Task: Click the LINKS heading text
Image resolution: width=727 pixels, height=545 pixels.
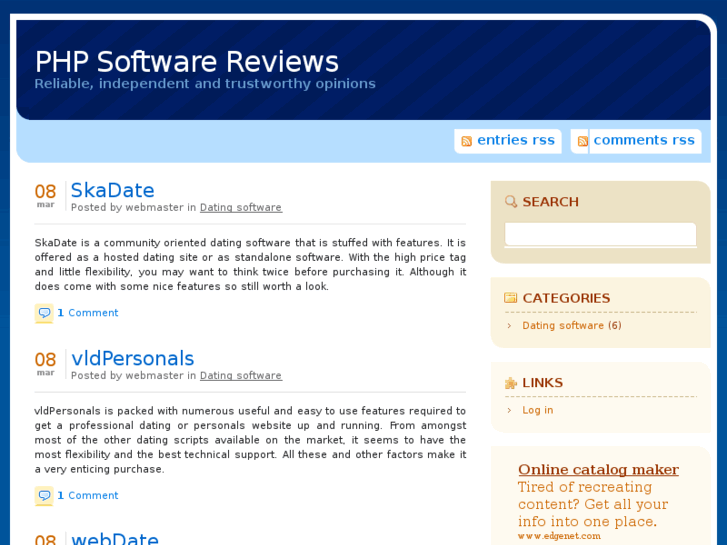Action: pos(542,383)
